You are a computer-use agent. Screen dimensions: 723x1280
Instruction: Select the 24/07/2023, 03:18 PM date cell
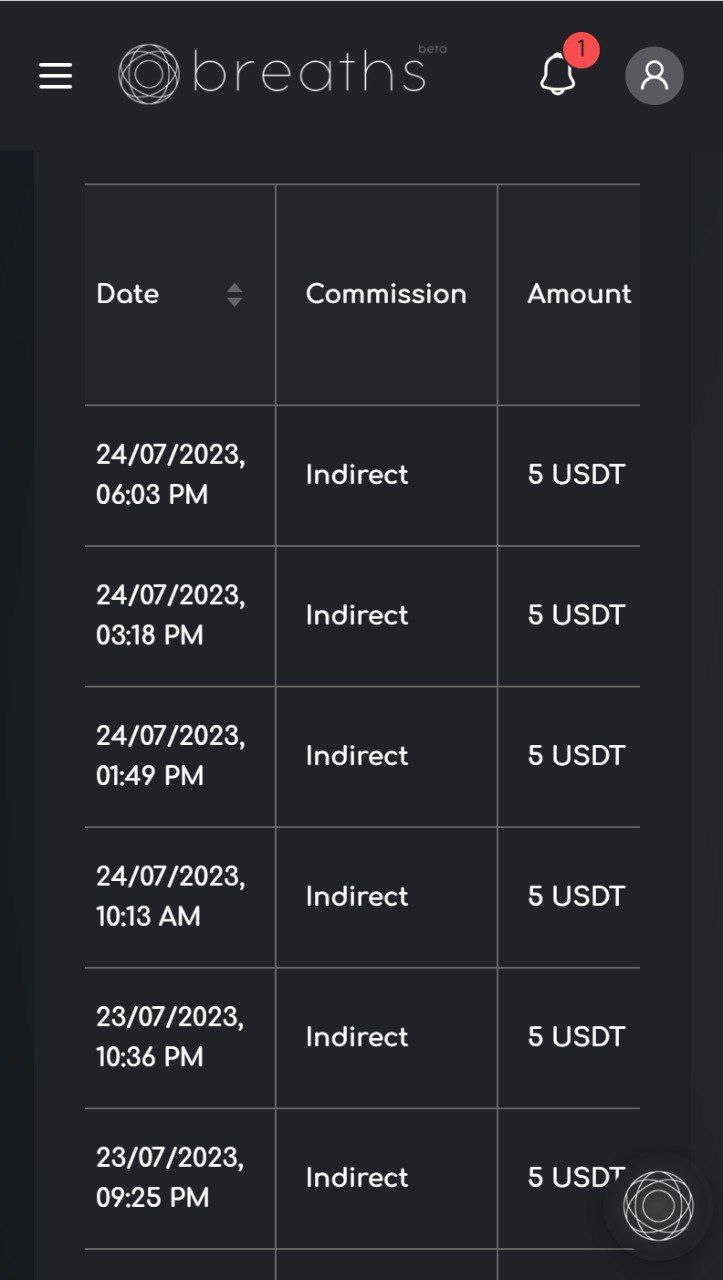click(x=170, y=615)
